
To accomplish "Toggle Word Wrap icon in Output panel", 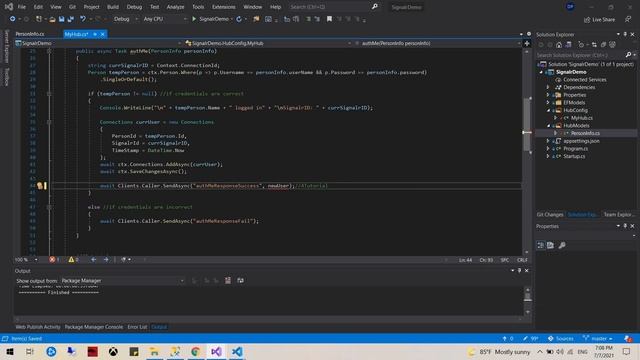I will click(240, 280).
